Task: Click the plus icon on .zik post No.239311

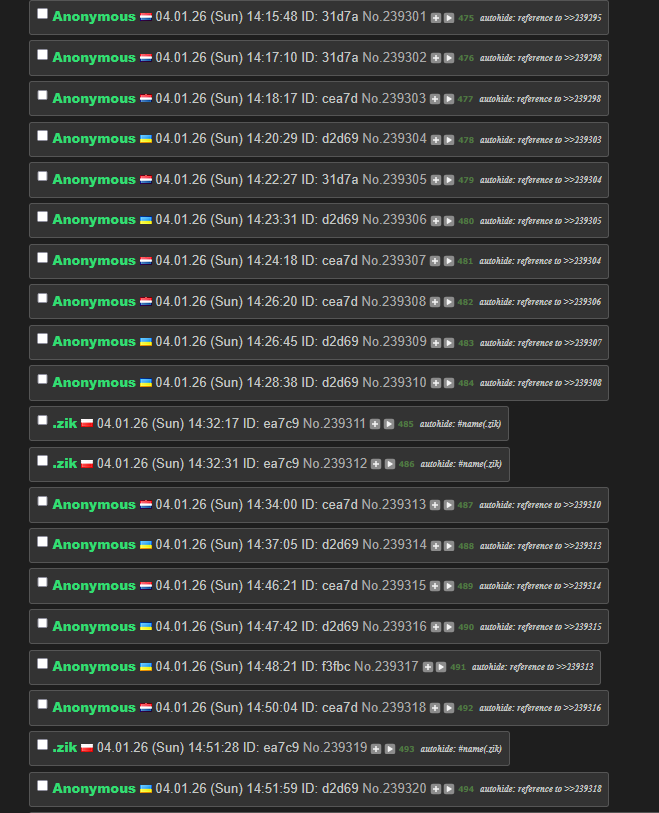Action: (375, 424)
